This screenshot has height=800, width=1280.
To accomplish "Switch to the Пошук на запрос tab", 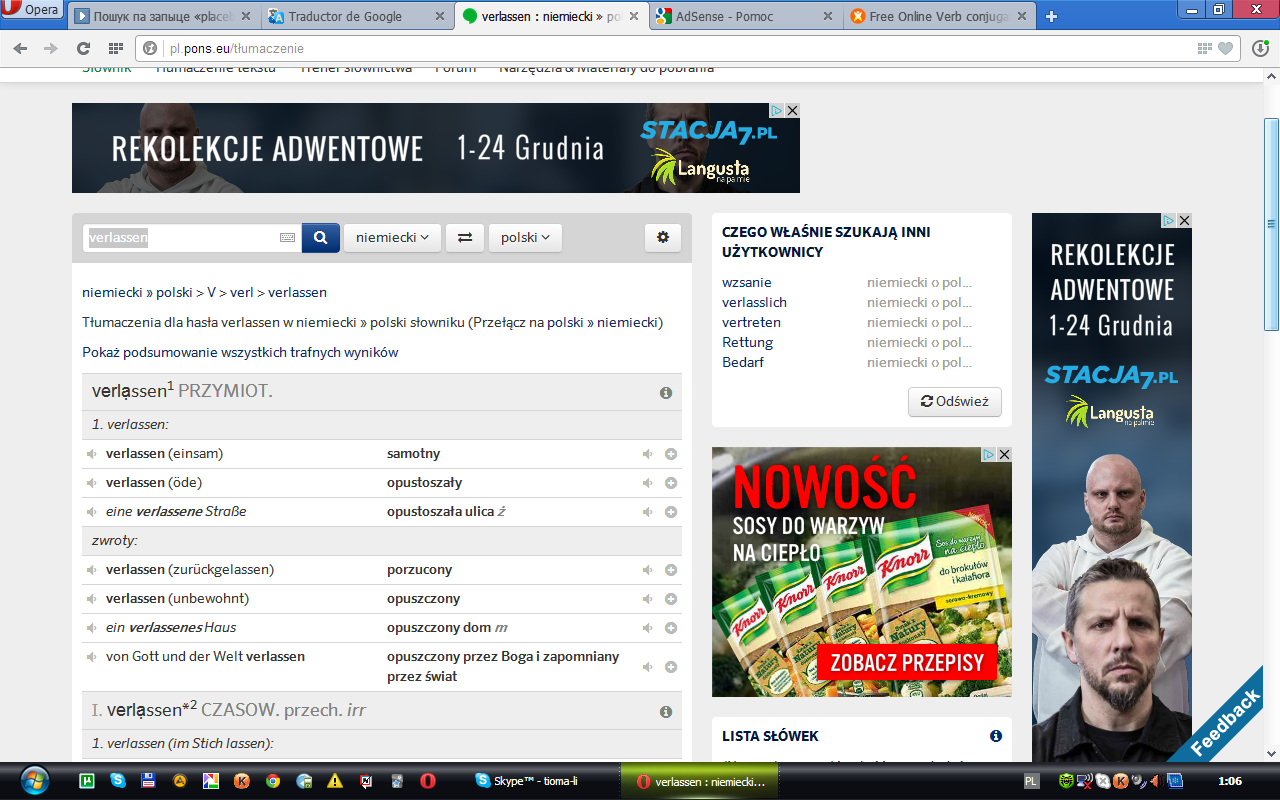I will (x=164, y=16).
